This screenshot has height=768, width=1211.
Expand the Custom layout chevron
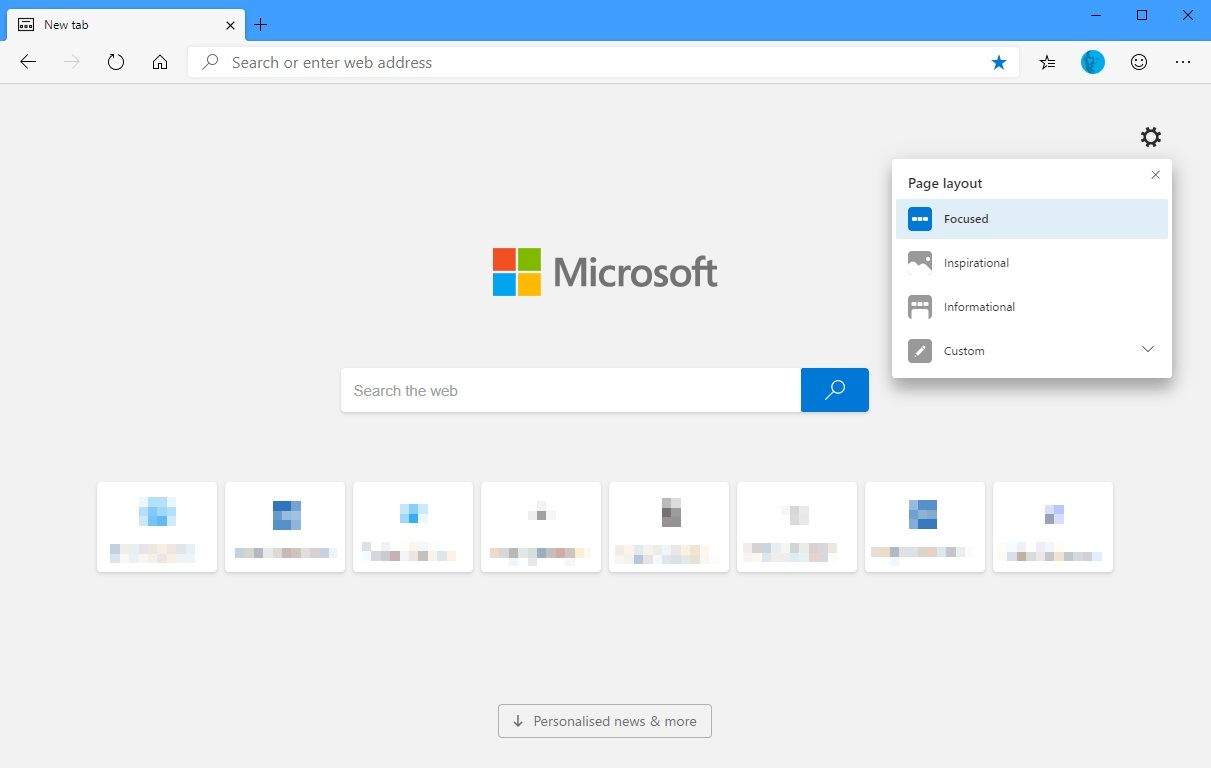click(1148, 350)
